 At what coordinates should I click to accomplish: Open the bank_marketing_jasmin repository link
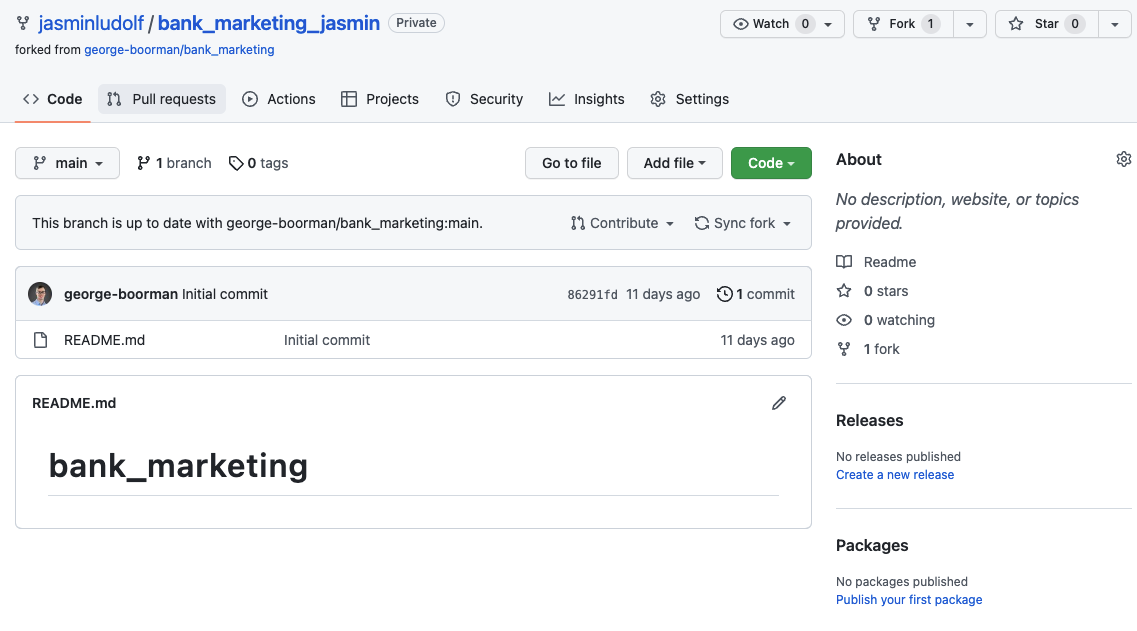tap(268, 23)
